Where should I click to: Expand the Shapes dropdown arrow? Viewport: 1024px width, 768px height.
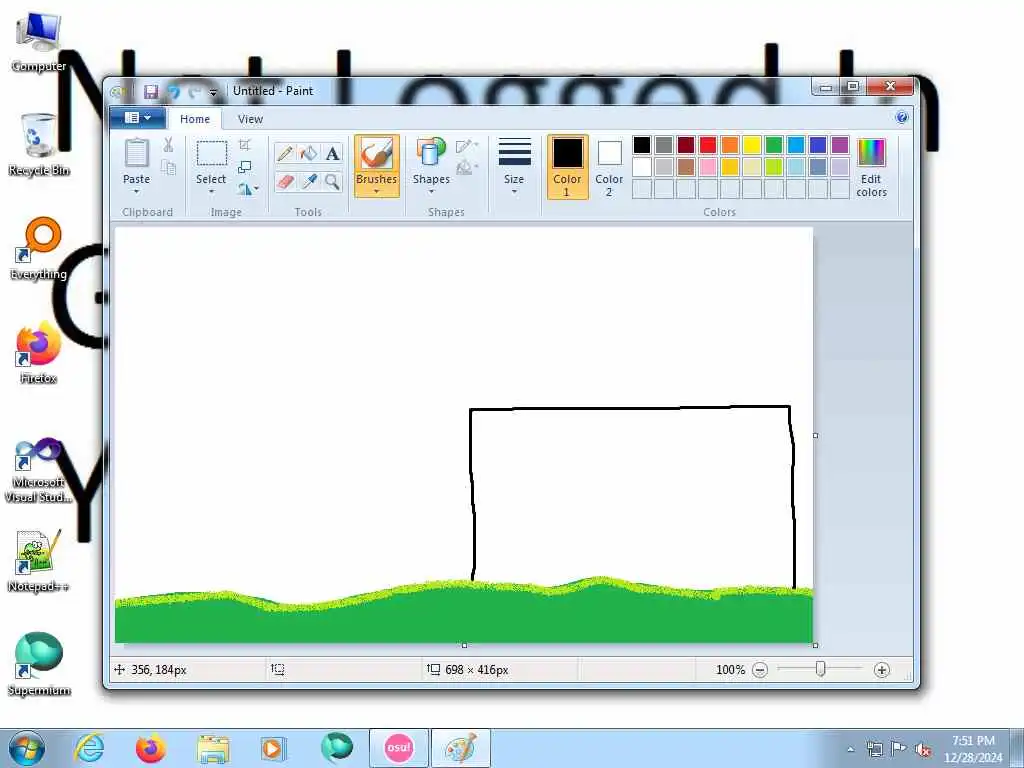click(431, 191)
